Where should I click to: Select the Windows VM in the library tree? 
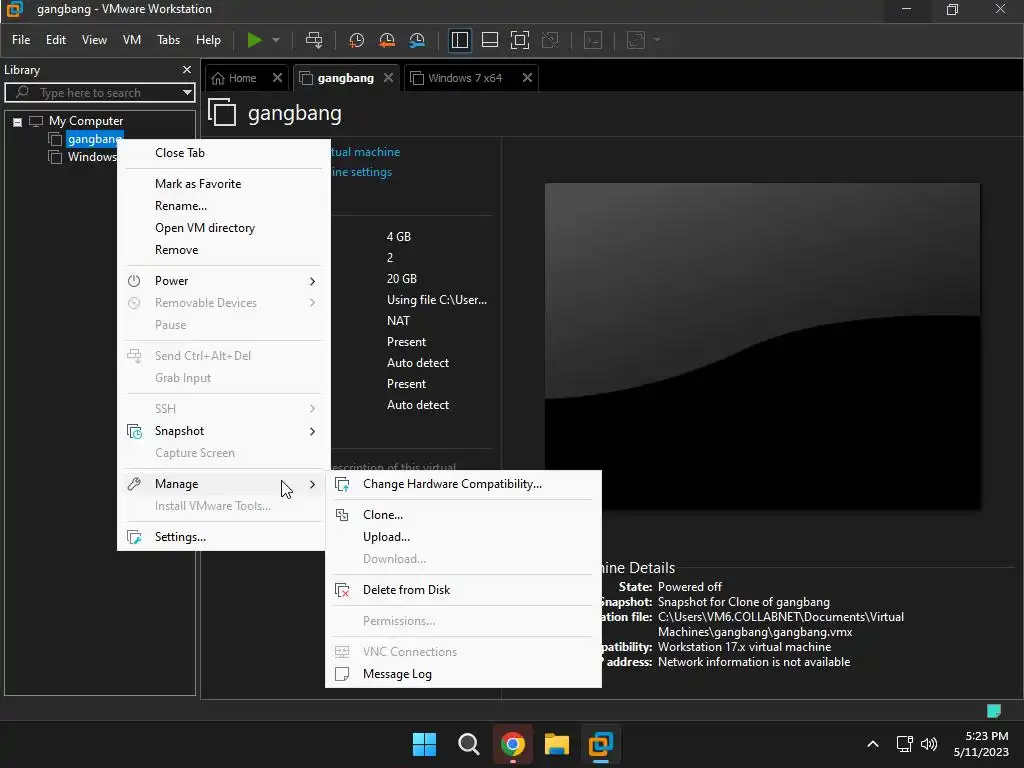[91, 157]
